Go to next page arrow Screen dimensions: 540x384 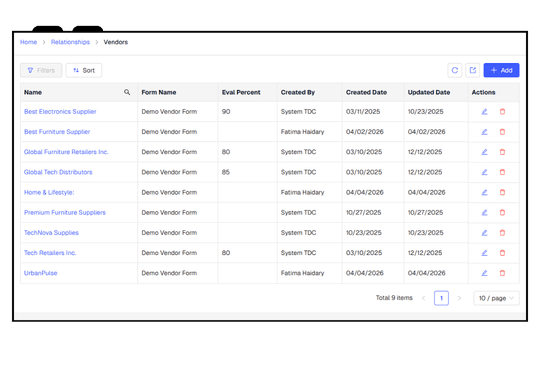pos(459,298)
